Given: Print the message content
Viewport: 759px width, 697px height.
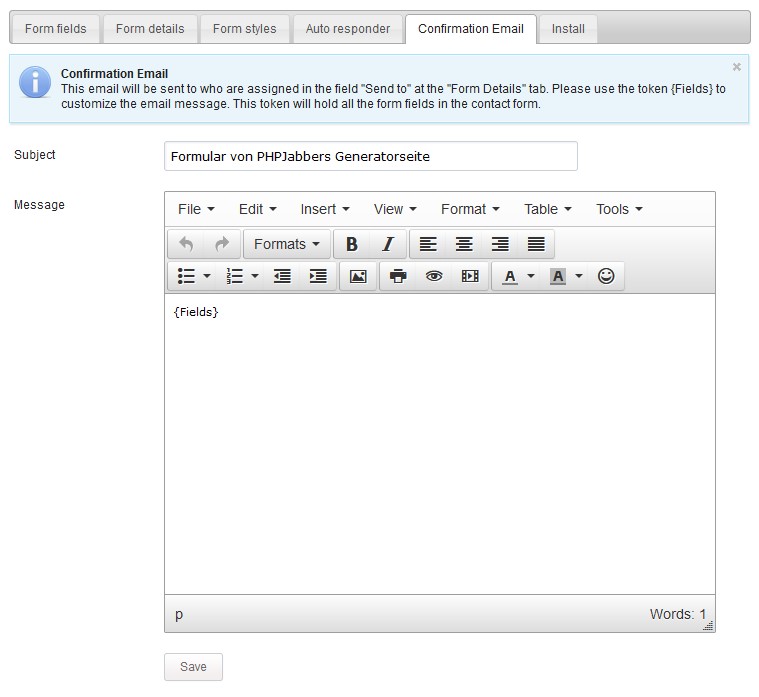Looking at the screenshot, I should click(x=398, y=276).
